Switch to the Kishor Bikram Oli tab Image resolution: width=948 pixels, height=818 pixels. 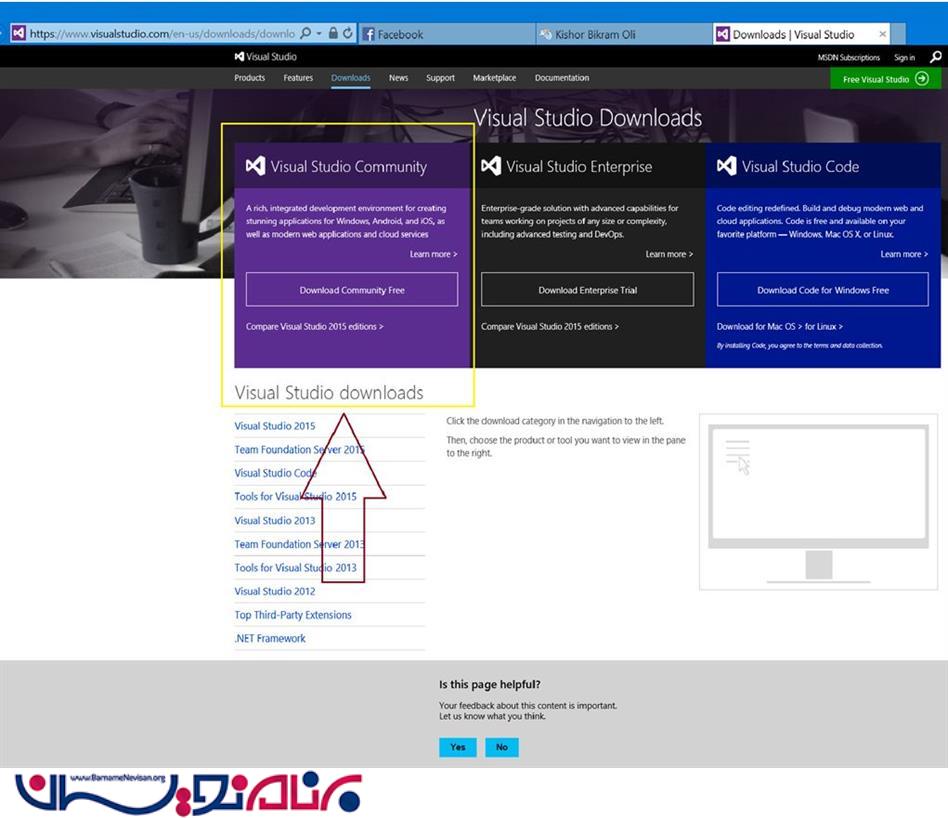point(624,34)
